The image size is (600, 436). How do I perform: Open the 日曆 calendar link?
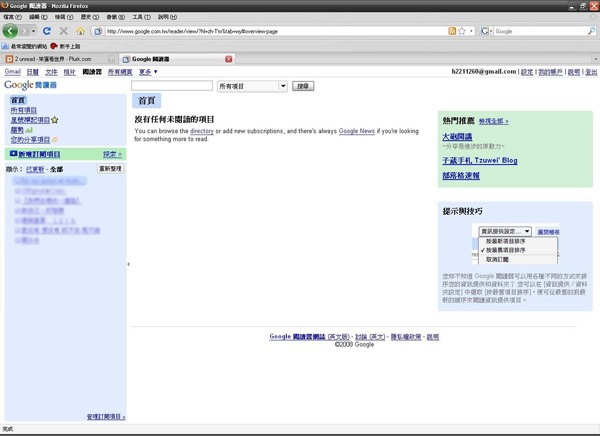[x=33, y=72]
